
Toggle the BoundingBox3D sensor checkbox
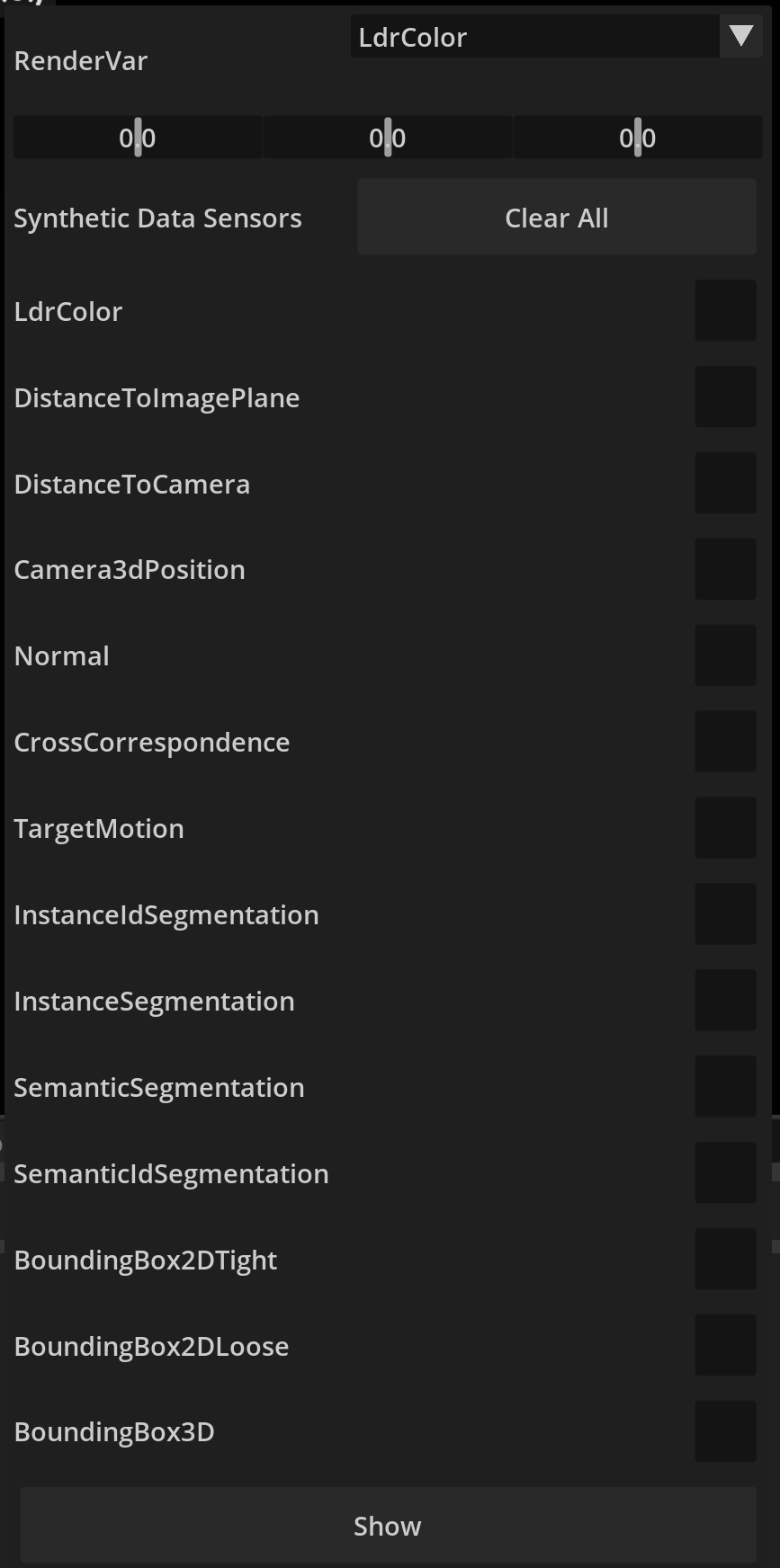point(725,1431)
